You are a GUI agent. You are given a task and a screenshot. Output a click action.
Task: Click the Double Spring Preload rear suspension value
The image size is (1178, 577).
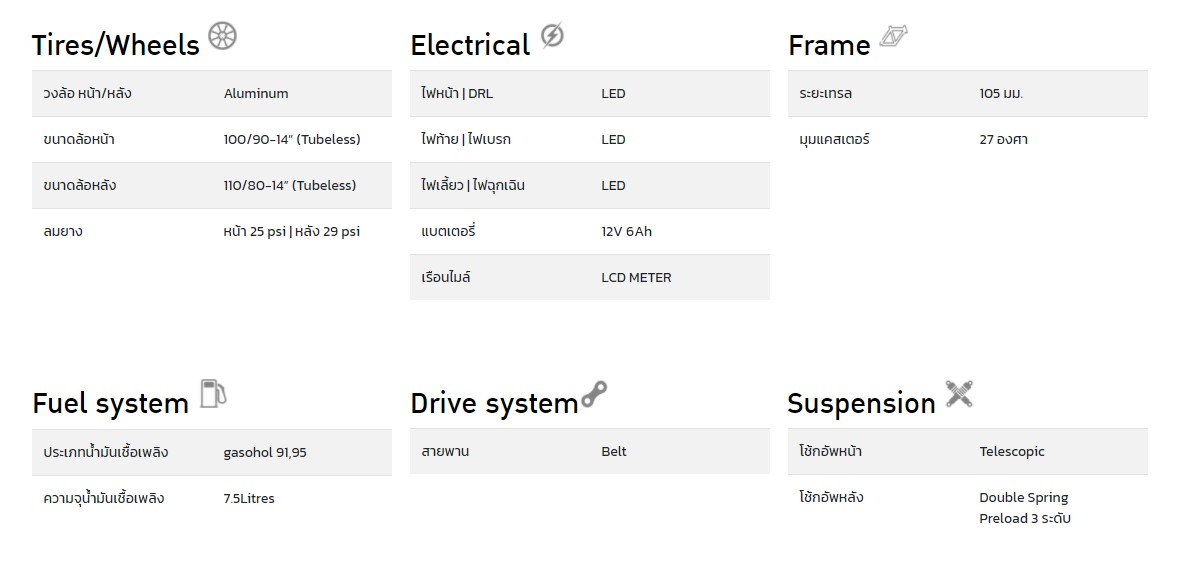[1025, 508]
